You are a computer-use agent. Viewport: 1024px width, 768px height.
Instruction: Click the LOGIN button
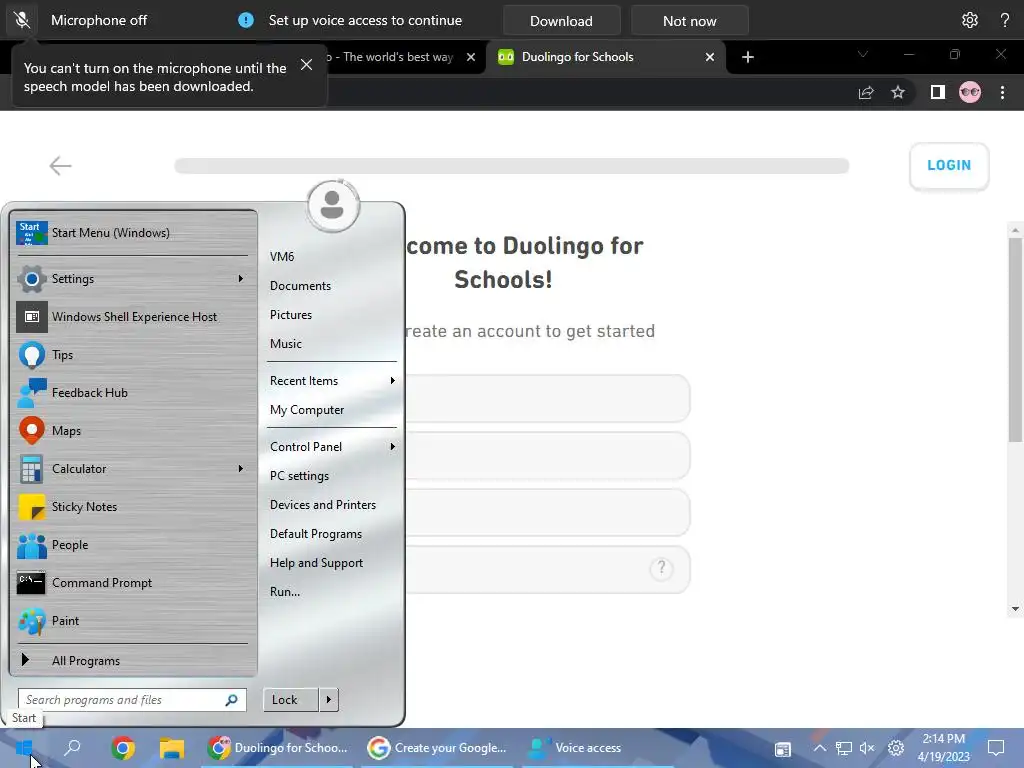948,165
